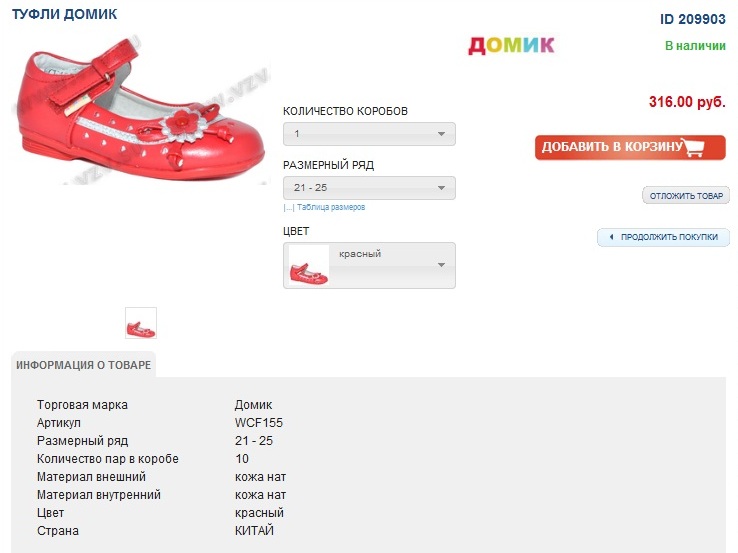Open the Количество коробов dropdown

tap(369, 134)
